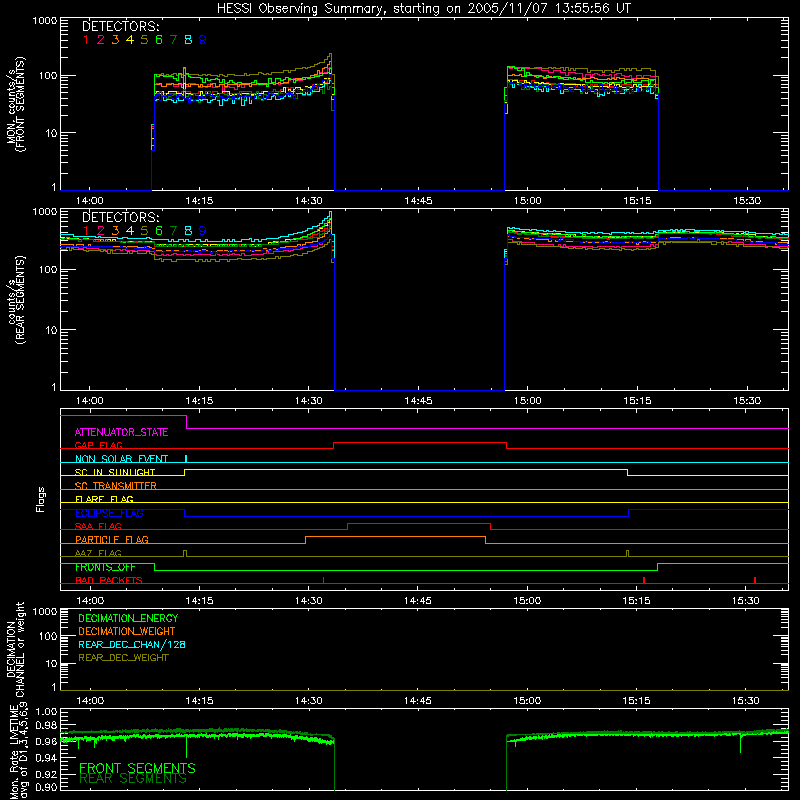Click the SC_TRANSMITTER flag label
The image size is (800, 800).
coord(116,485)
